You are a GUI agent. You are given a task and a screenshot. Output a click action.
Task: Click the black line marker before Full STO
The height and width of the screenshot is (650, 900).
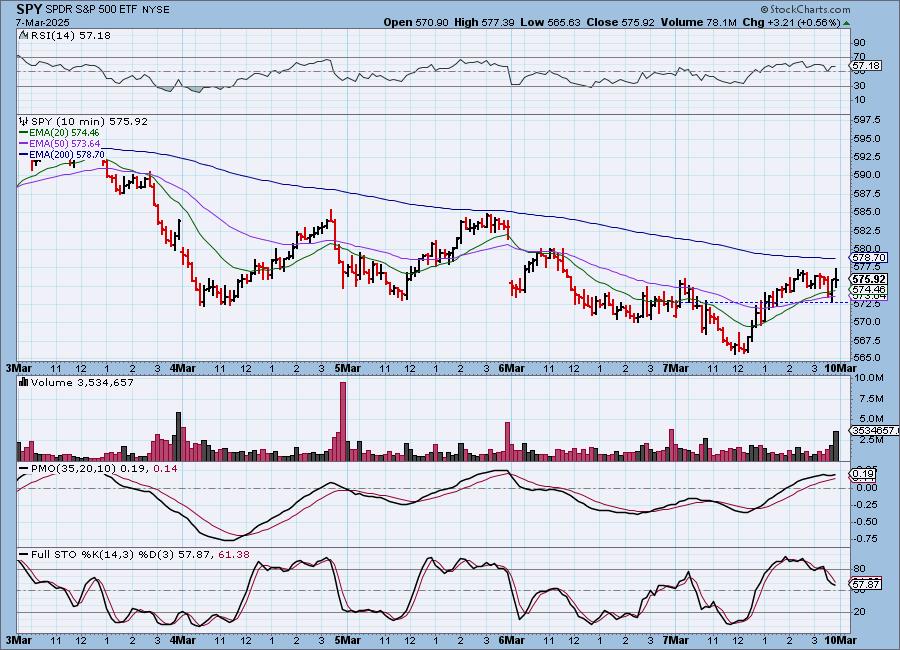(x=24, y=555)
